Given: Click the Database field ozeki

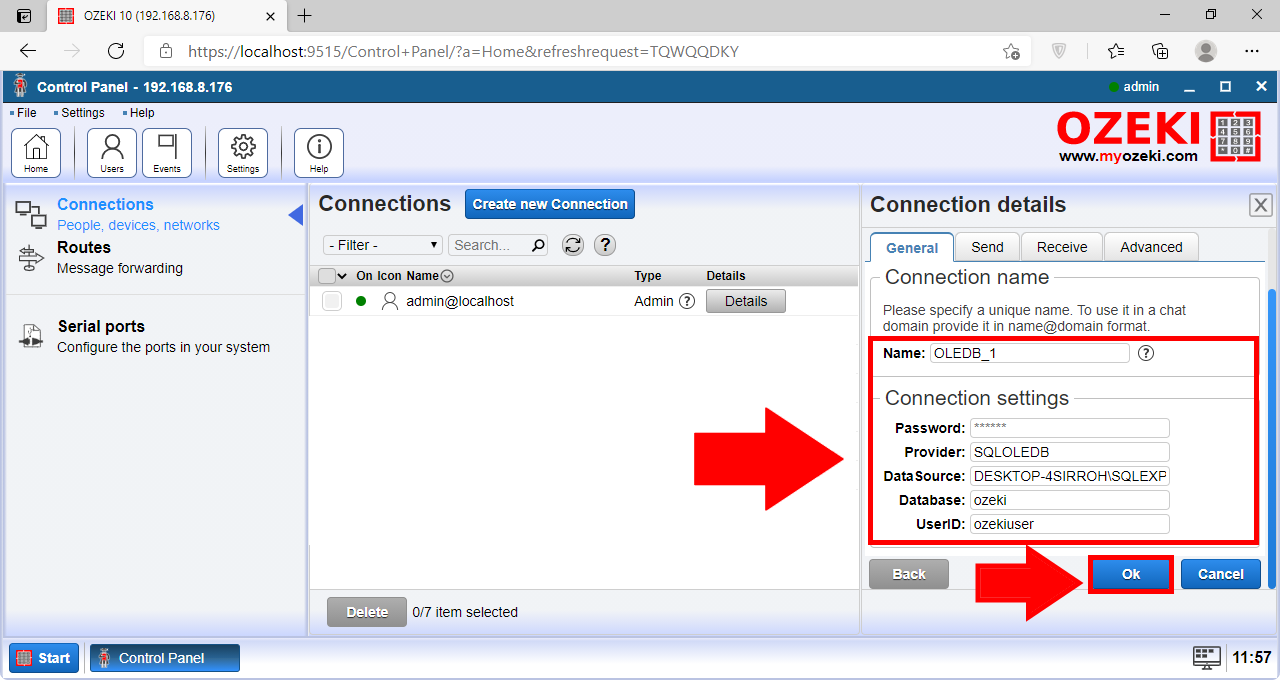Looking at the screenshot, I should coord(1070,500).
